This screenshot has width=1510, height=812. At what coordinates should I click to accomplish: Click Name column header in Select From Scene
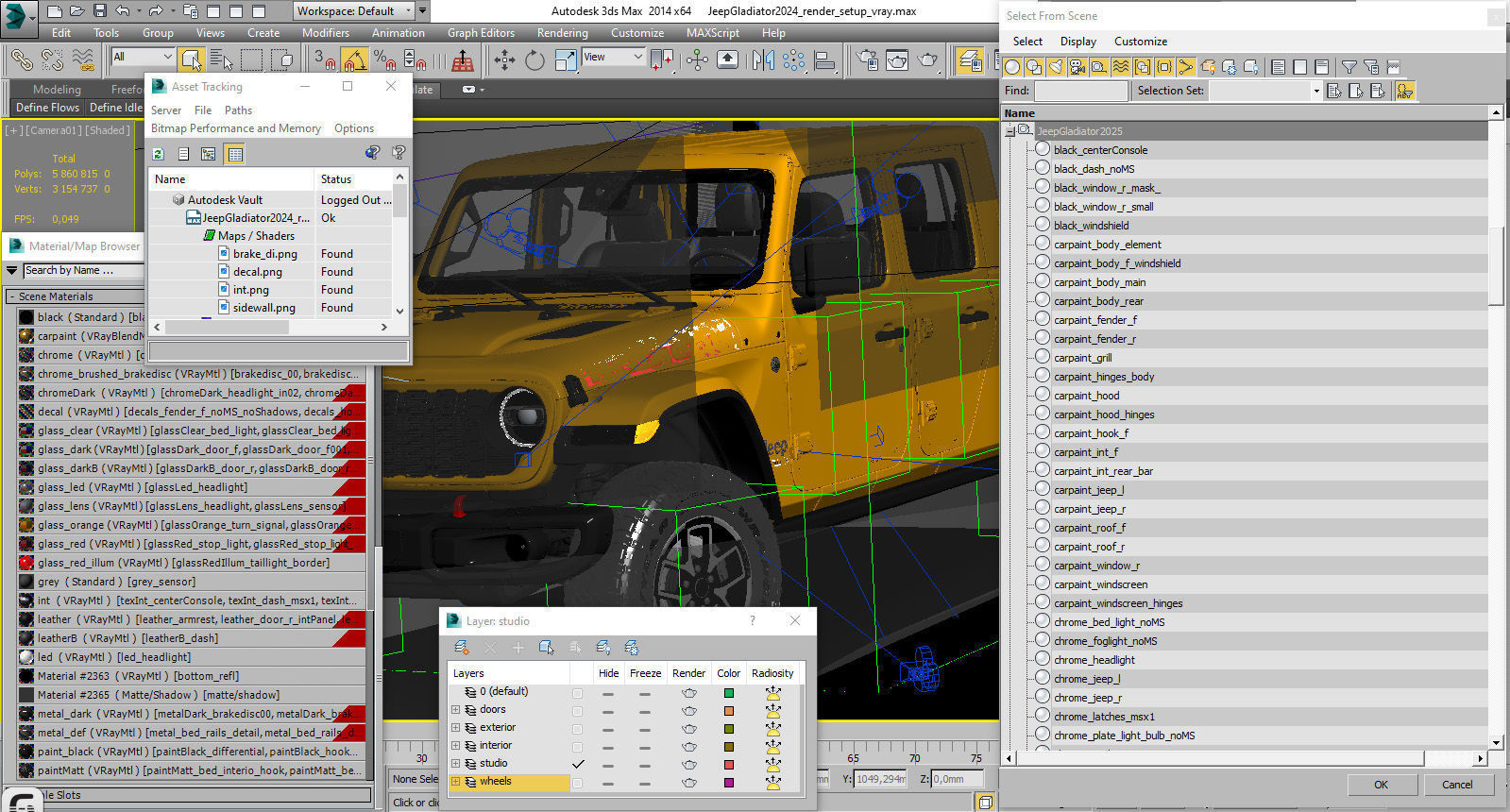click(1245, 113)
